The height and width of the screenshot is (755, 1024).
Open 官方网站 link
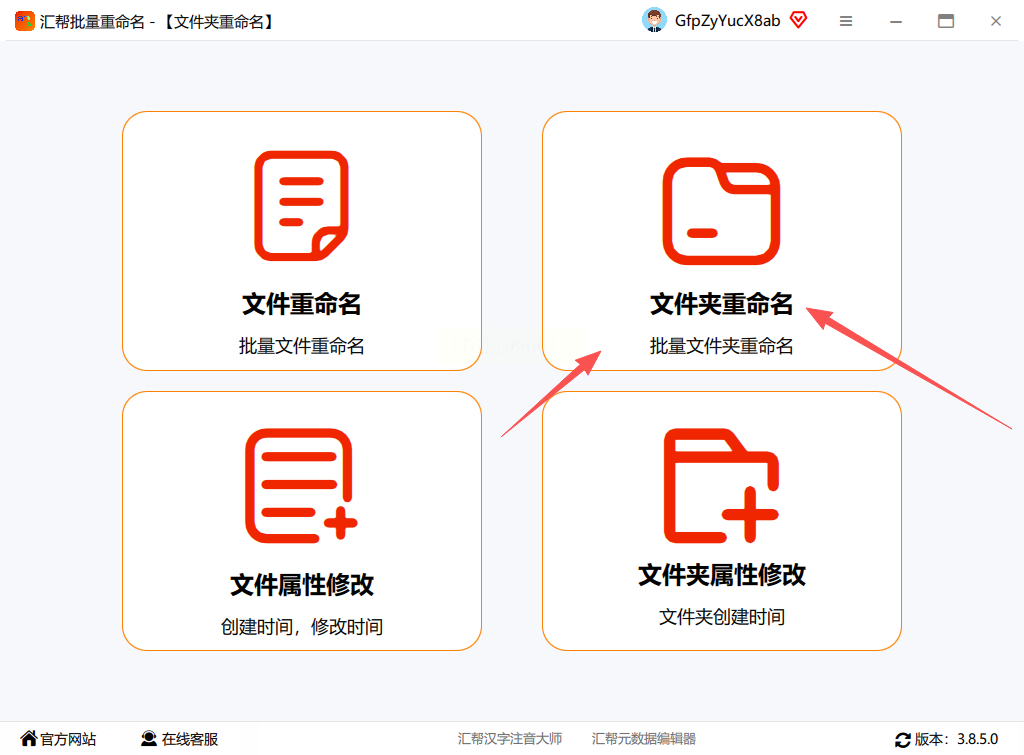click(x=68, y=739)
